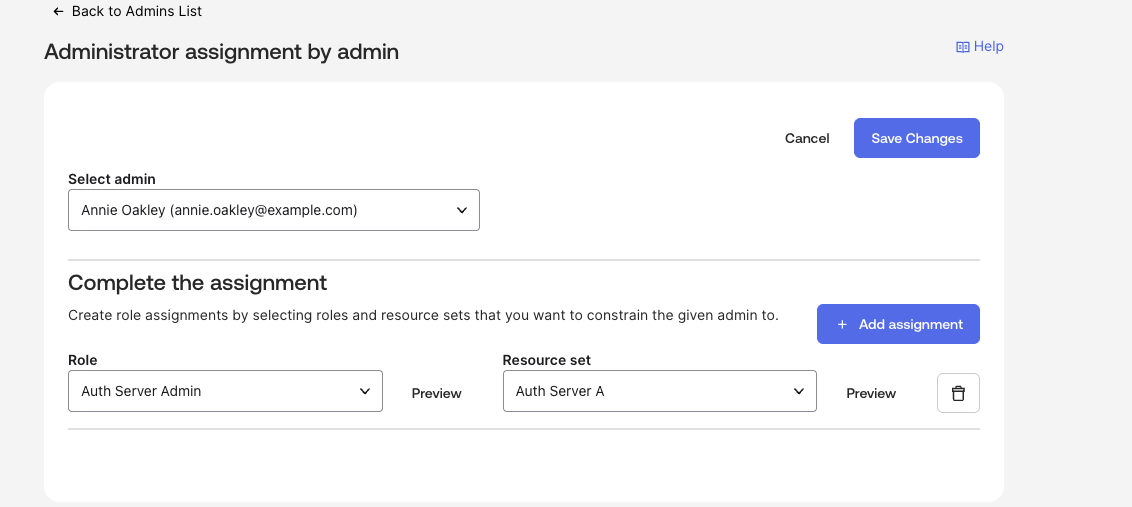Click the chevron in the Role field
The height and width of the screenshot is (507, 1132).
pyautogui.click(x=365, y=391)
